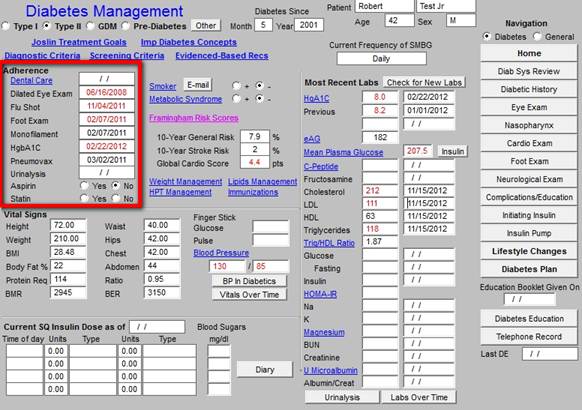Open the Lipids Management link
Viewport: 582px width, 410px height.
[262, 181]
